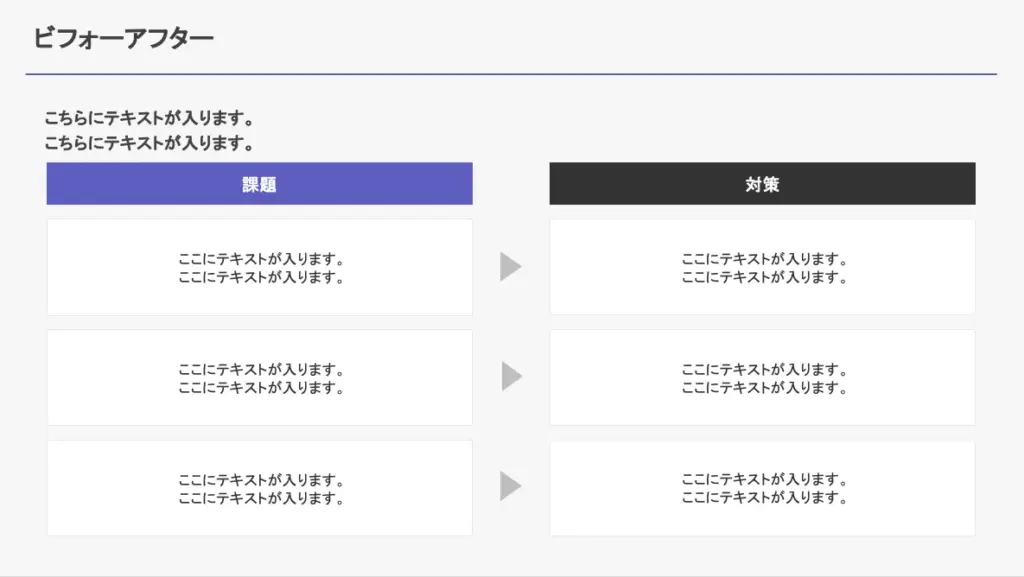Select the middle text box under 対策
This screenshot has height=577, width=1024.
(x=762, y=378)
